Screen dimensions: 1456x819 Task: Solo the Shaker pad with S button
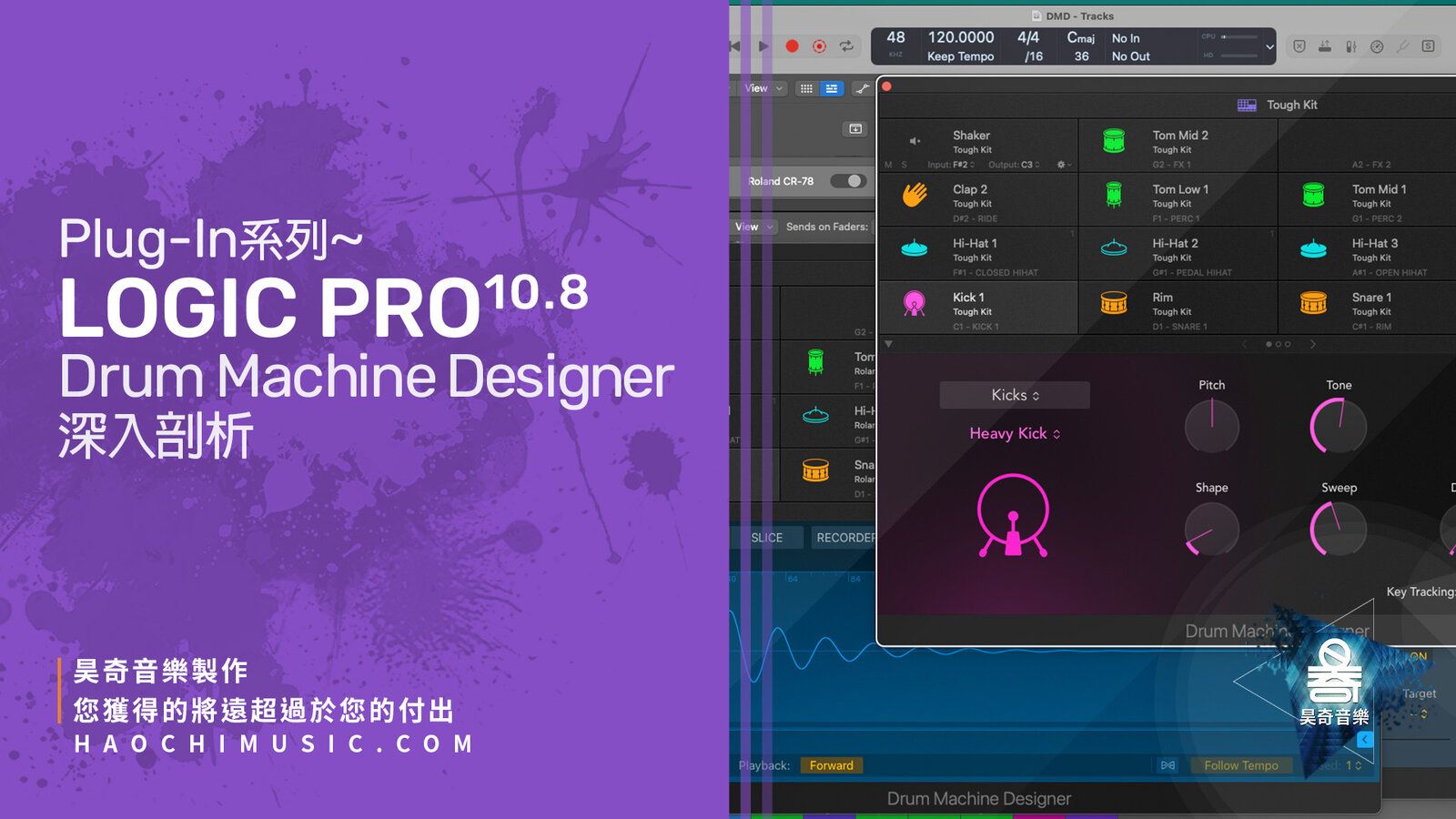click(904, 165)
